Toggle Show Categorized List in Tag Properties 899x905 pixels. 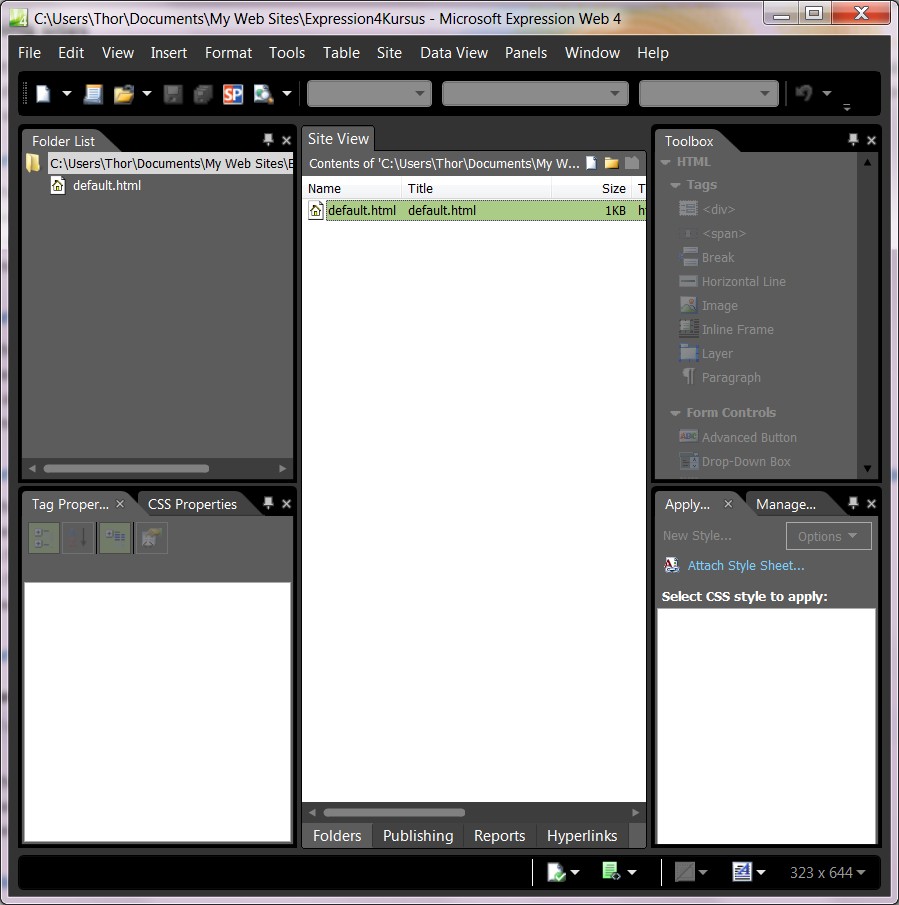tap(44, 538)
